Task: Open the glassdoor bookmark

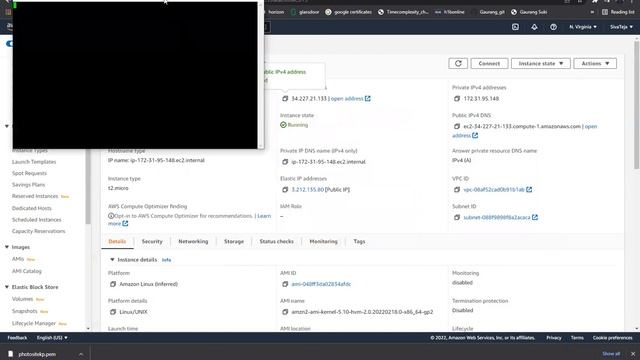Action: [305, 12]
